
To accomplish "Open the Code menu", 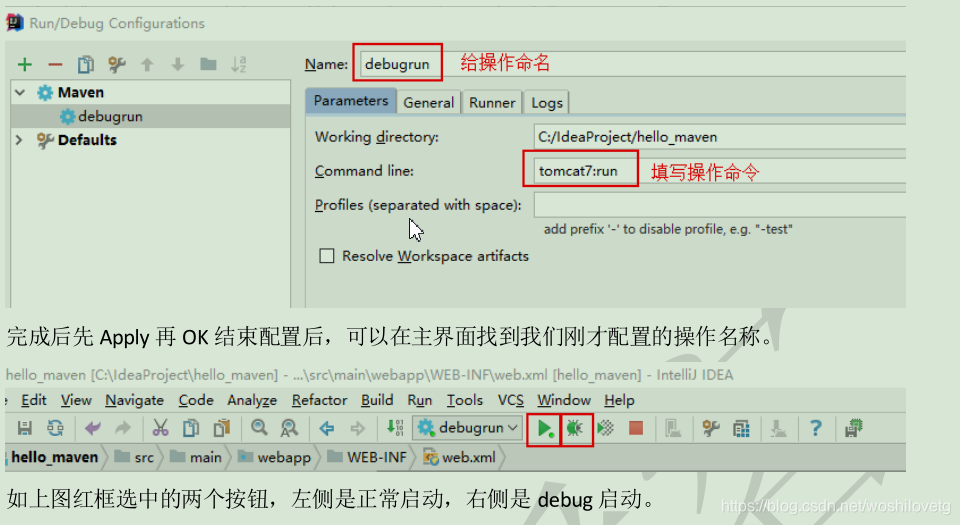I will (x=196, y=400).
